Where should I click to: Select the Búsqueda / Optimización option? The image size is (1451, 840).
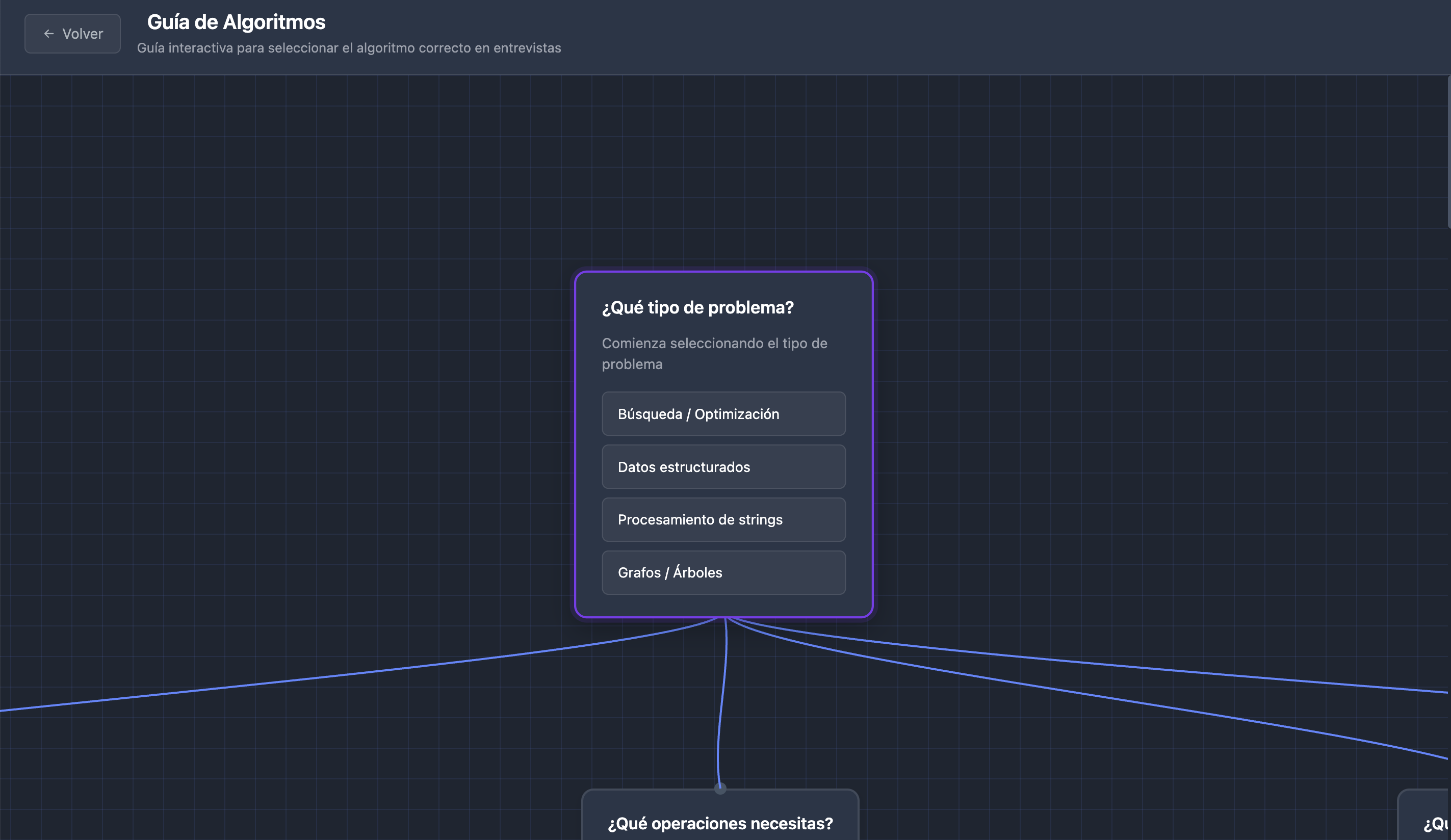[723, 414]
